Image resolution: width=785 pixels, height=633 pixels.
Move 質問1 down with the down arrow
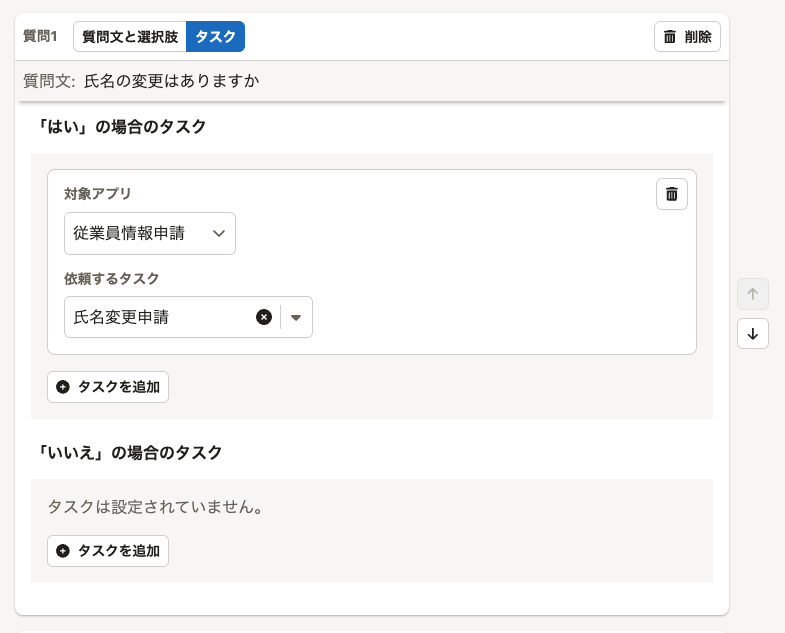point(753,334)
